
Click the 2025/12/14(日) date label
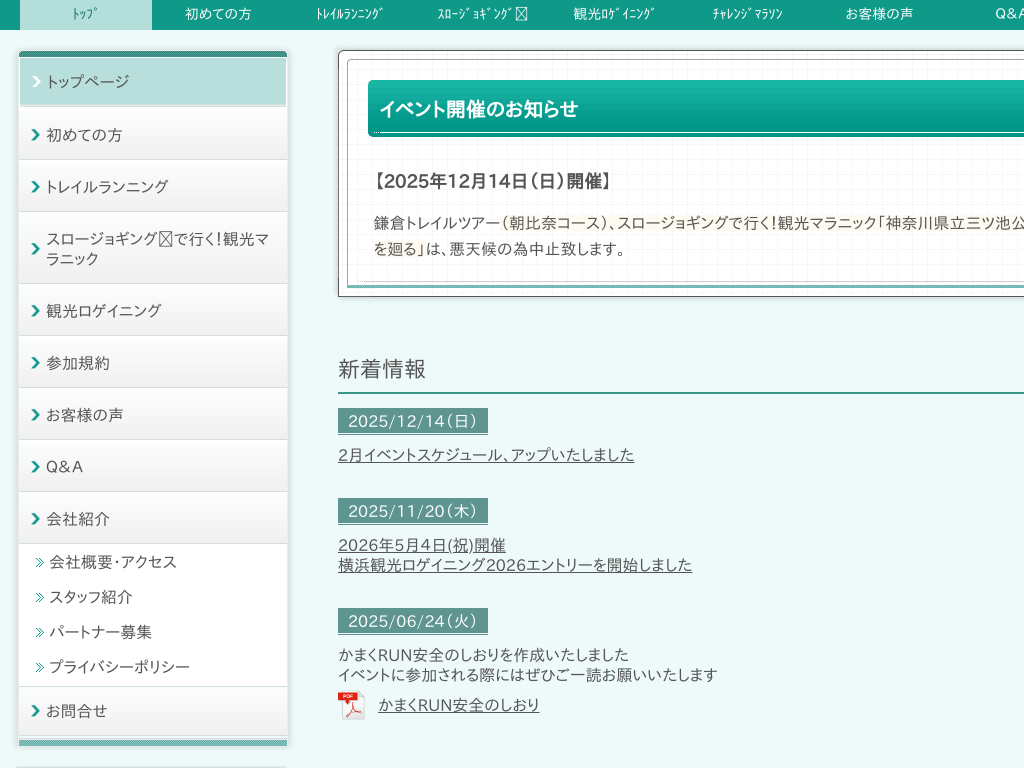412,421
